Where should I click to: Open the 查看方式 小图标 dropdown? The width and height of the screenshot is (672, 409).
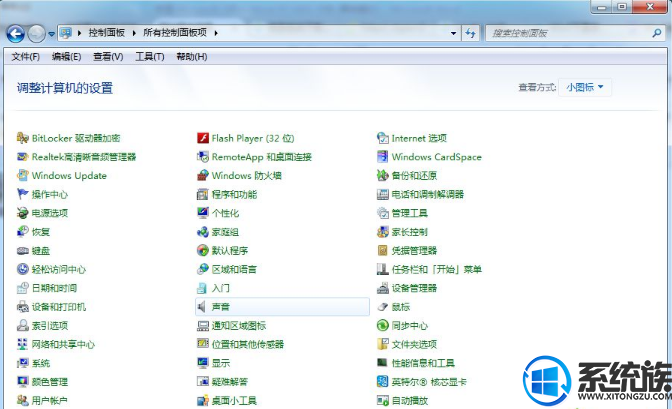click(585, 87)
